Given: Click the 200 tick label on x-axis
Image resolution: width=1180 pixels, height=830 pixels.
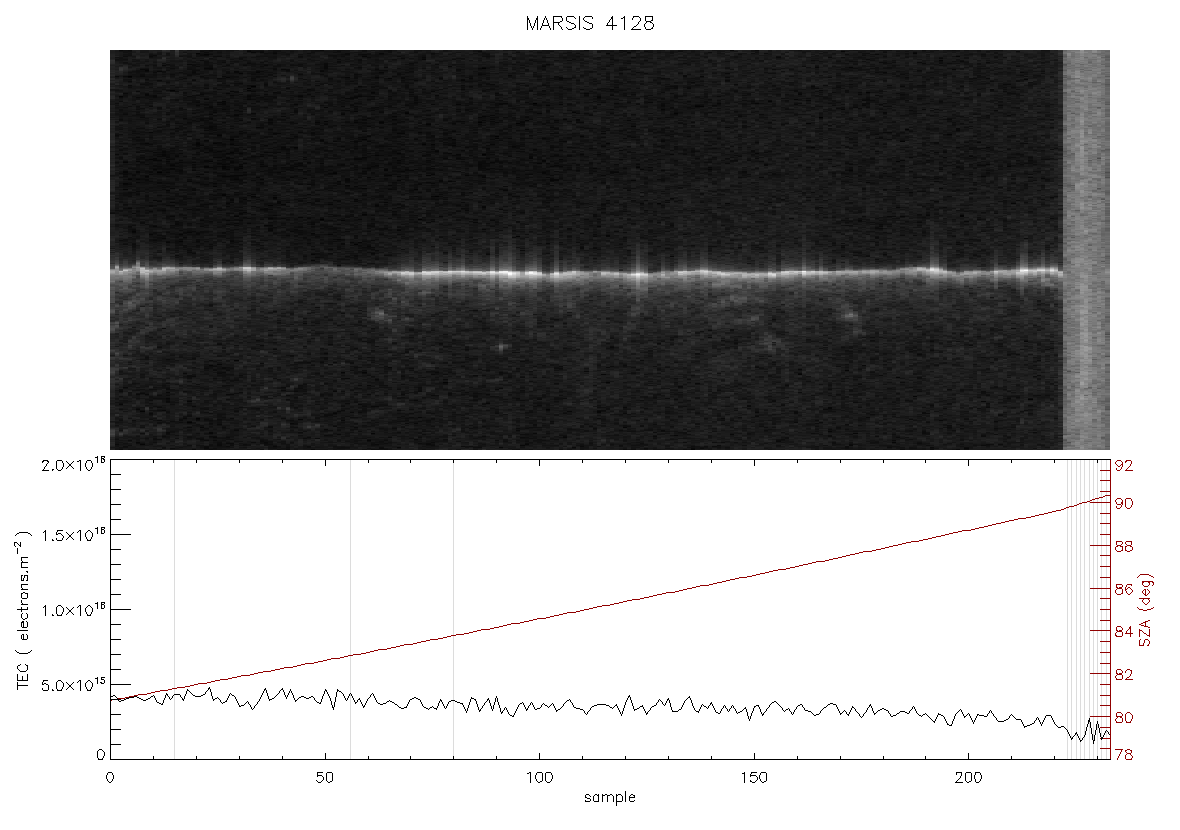Looking at the screenshot, I should pos(969,777).
